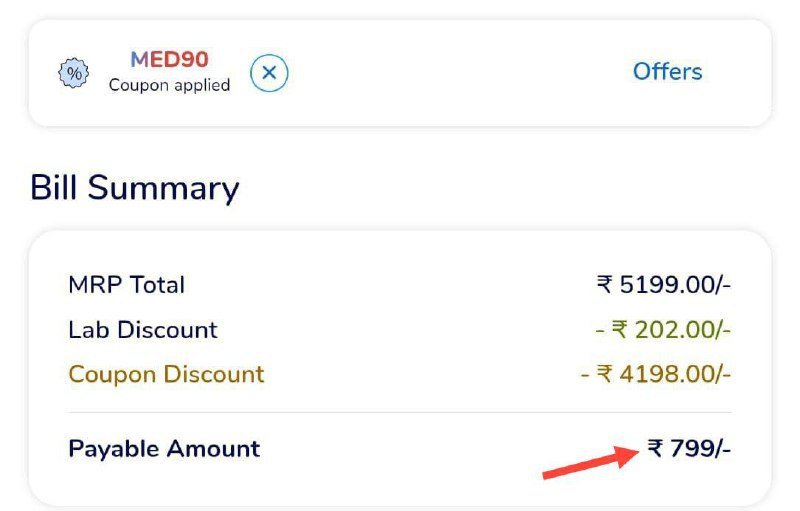Viewport: 800px width, 511px height.
Task: Select the Lab Discount label
Action: [142, 330]
